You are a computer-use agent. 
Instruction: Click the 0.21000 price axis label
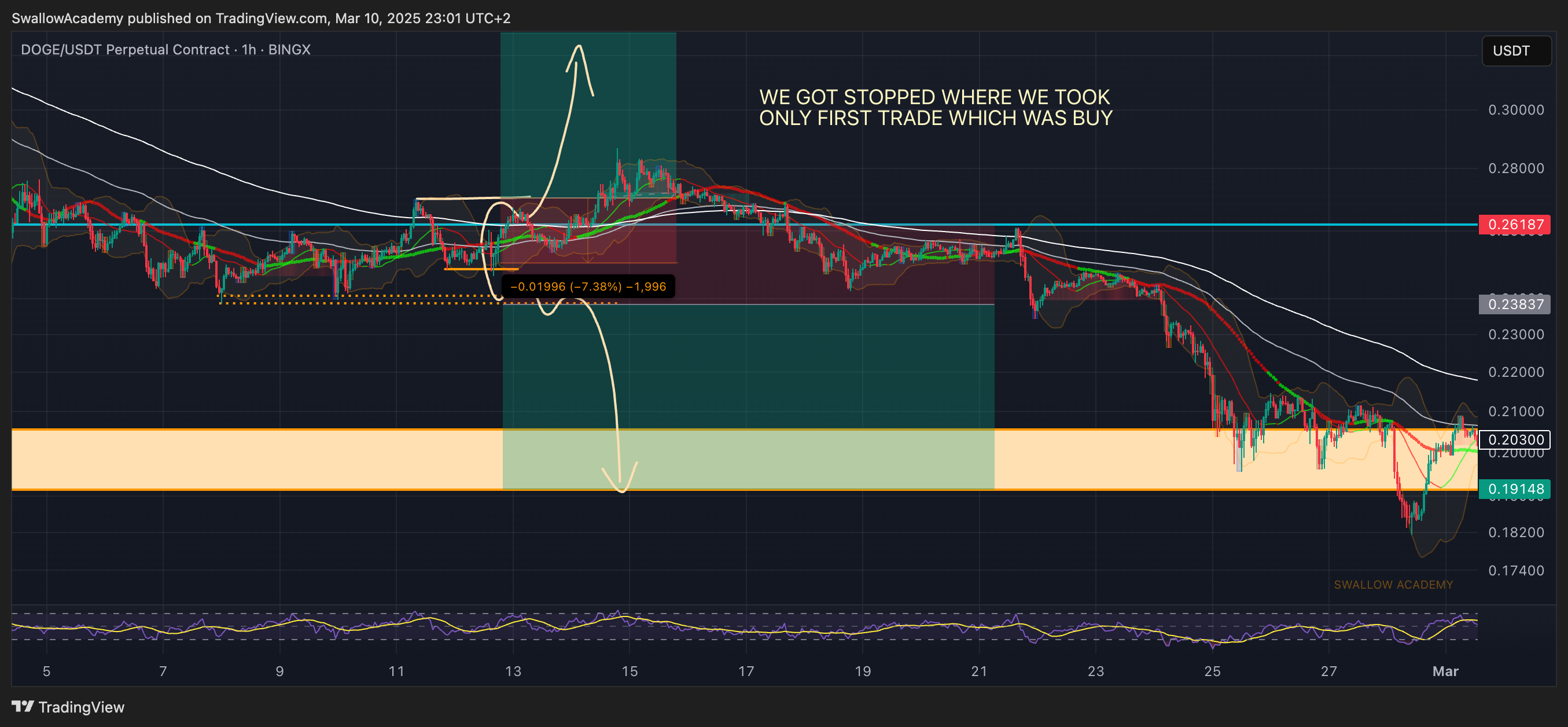[1516, 412]
